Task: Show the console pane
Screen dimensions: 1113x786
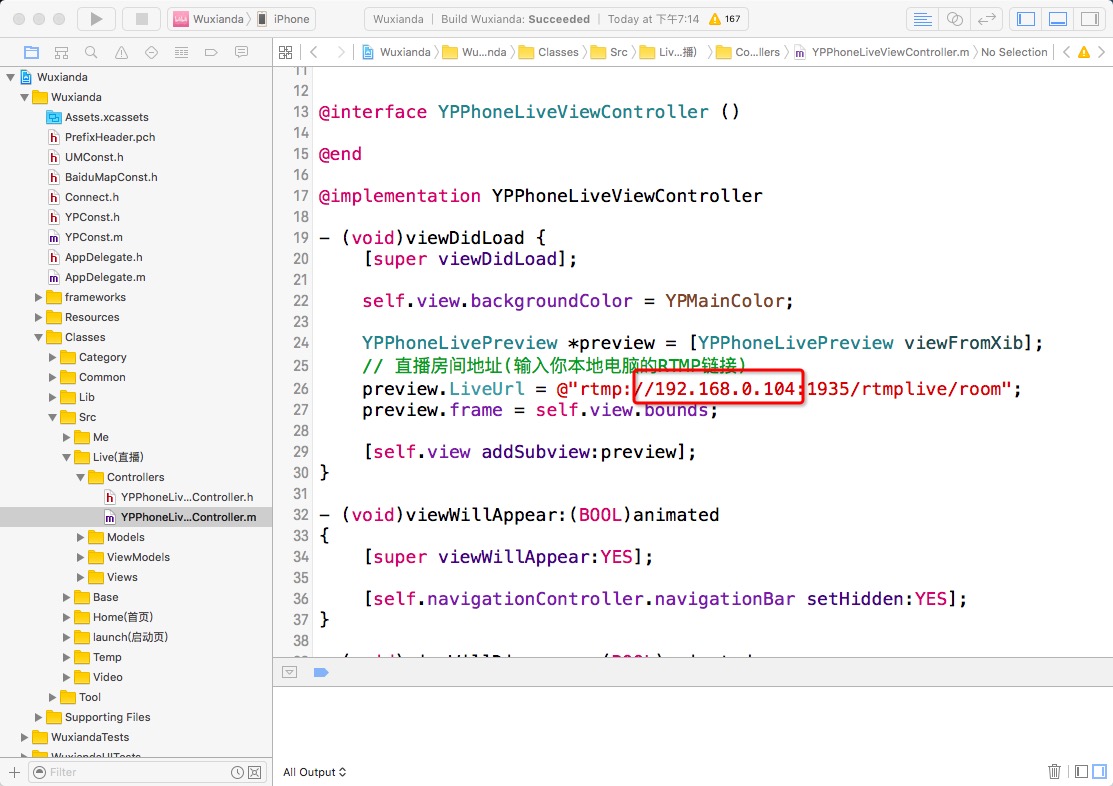Action: click(1099, 771)
